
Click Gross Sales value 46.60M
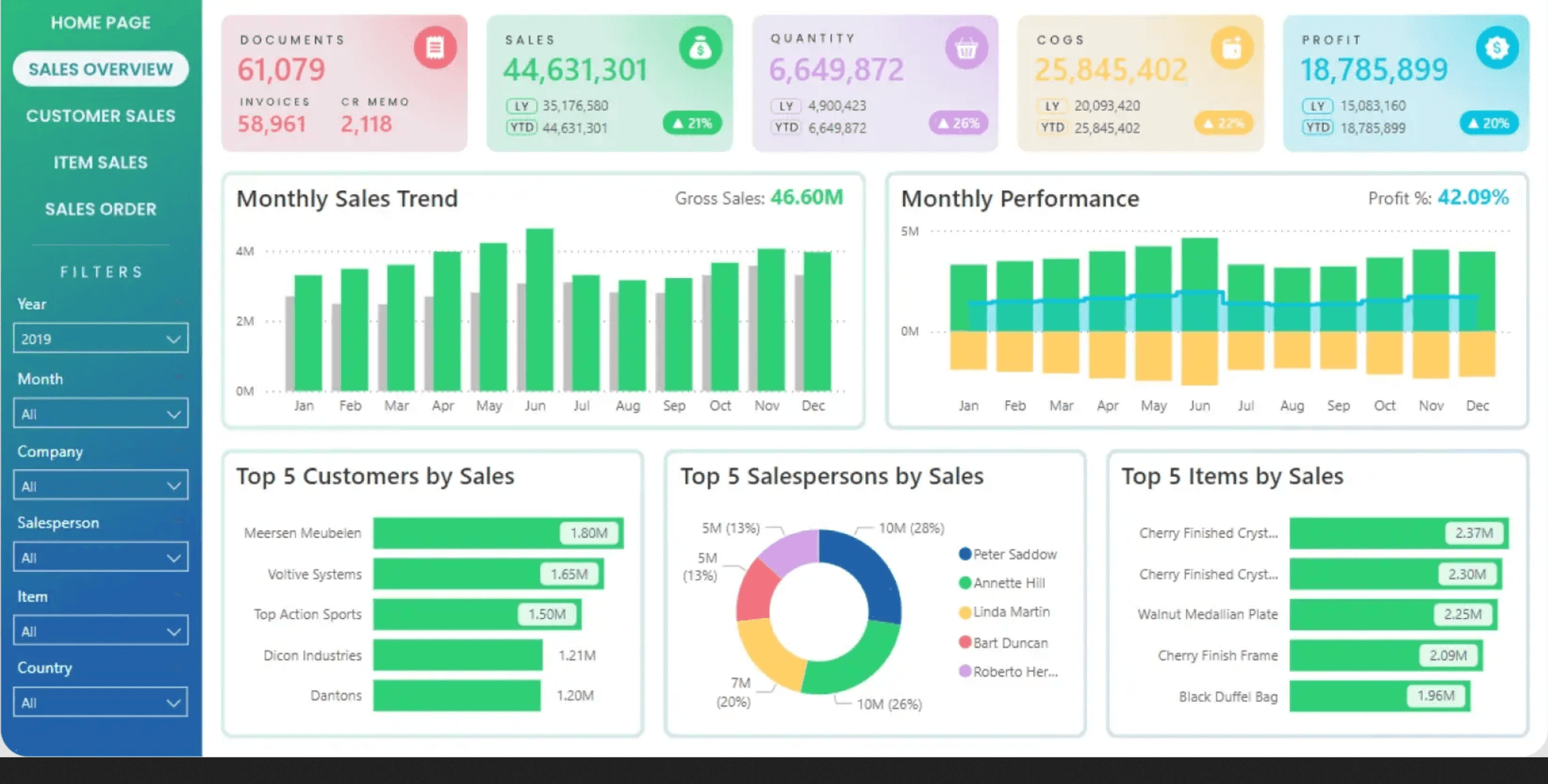[x=807, y=197]
